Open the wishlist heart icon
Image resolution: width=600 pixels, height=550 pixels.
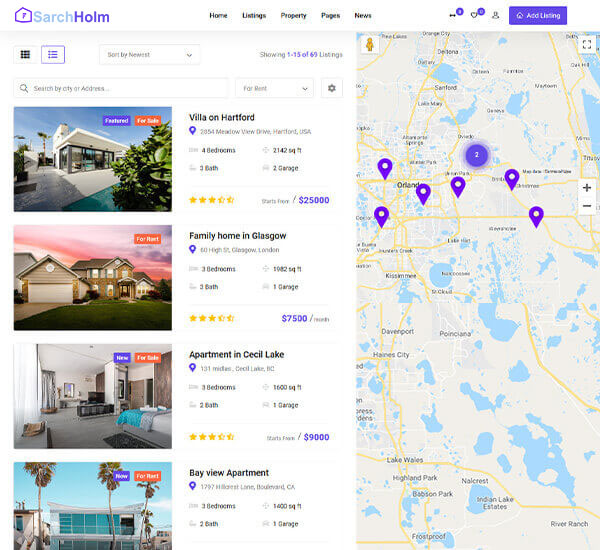[x=474, y=15]
